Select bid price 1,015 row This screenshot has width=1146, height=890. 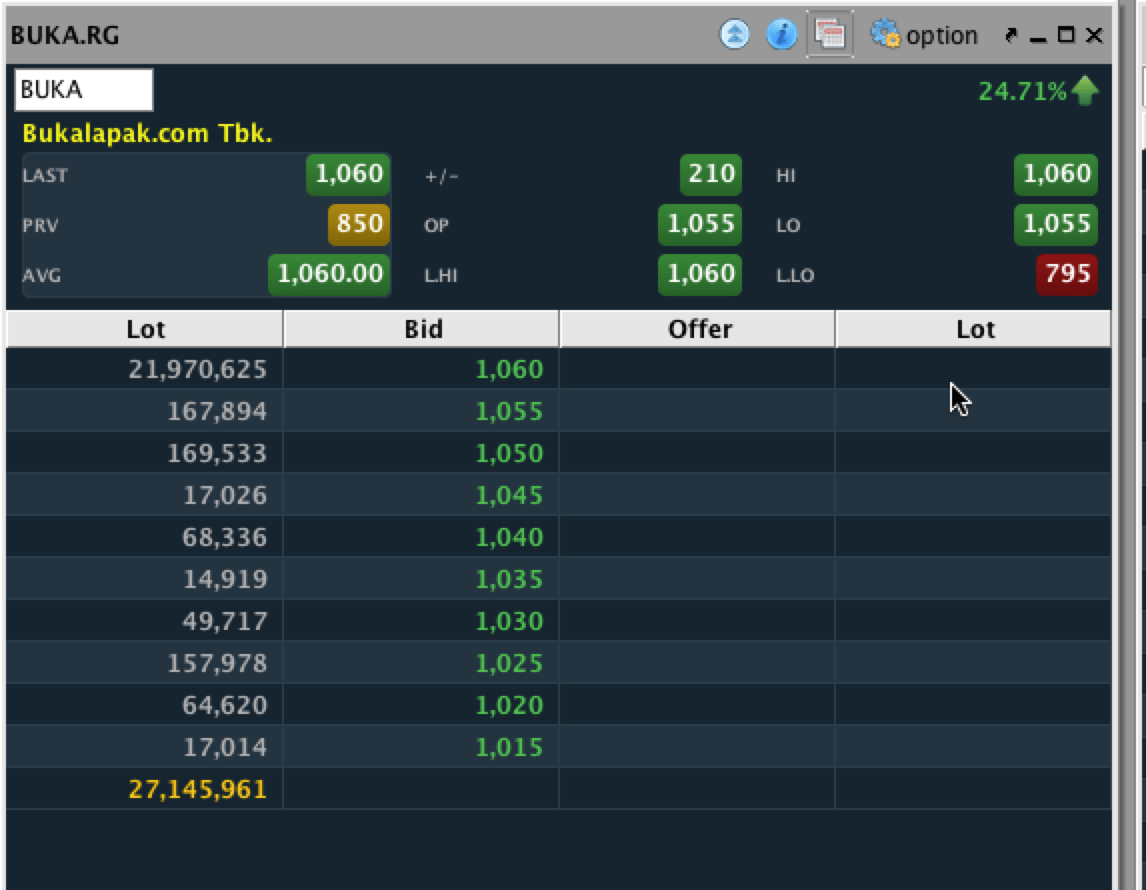509,748
